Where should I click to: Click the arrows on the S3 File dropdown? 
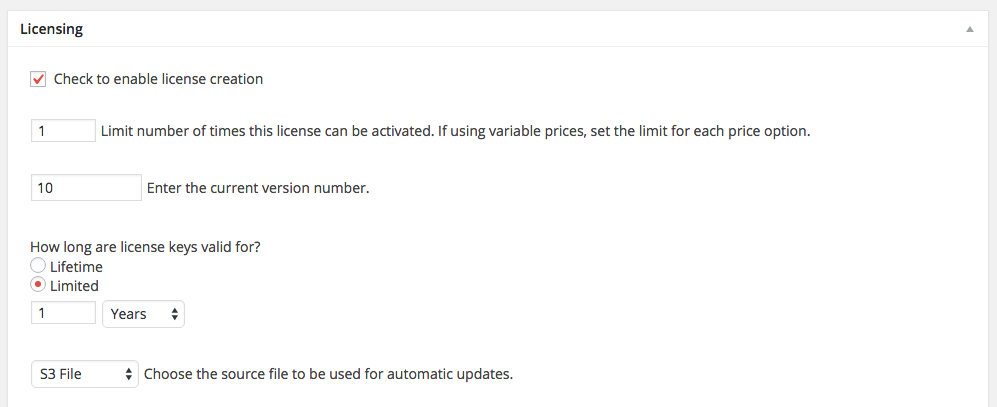128,375
